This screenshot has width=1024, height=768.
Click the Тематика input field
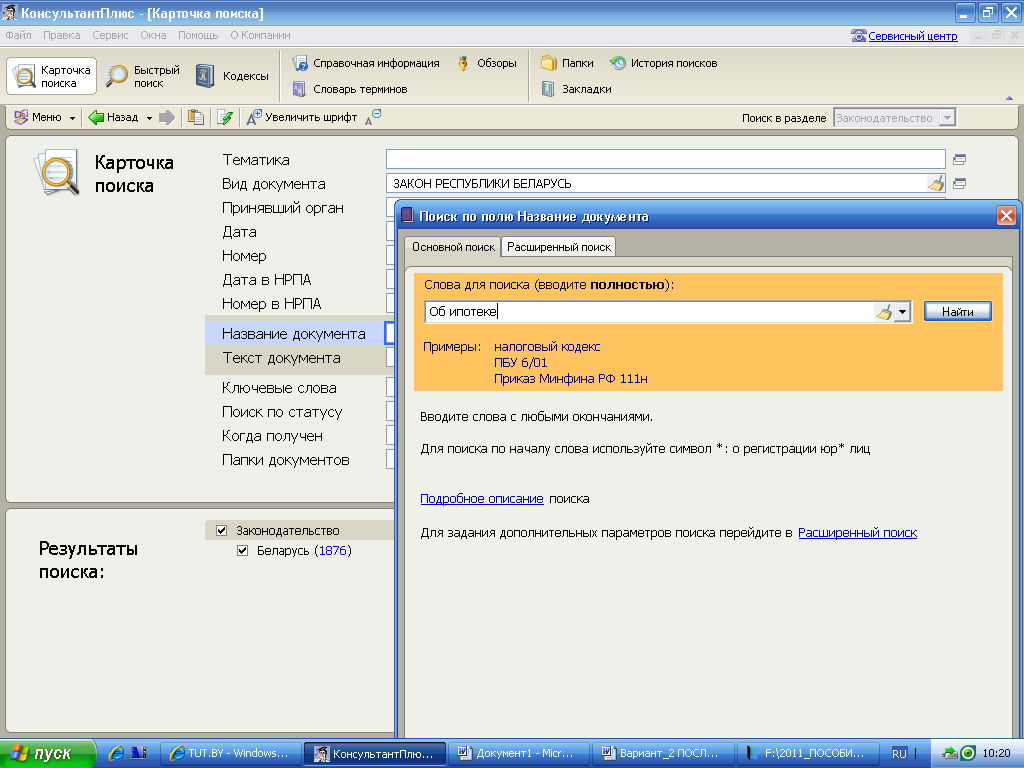coord(665,159)
